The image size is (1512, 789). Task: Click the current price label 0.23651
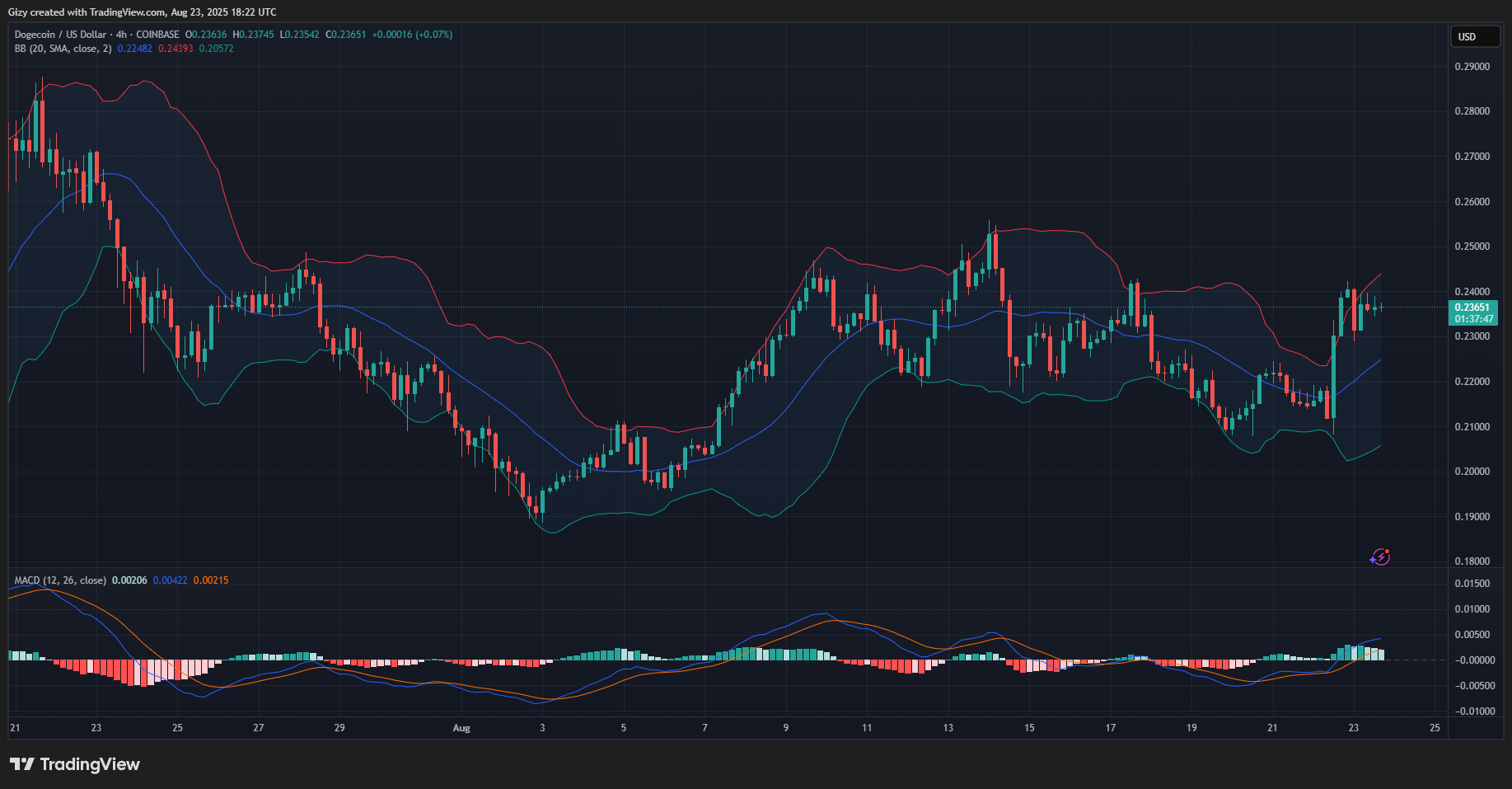[x=1472, y=308]
